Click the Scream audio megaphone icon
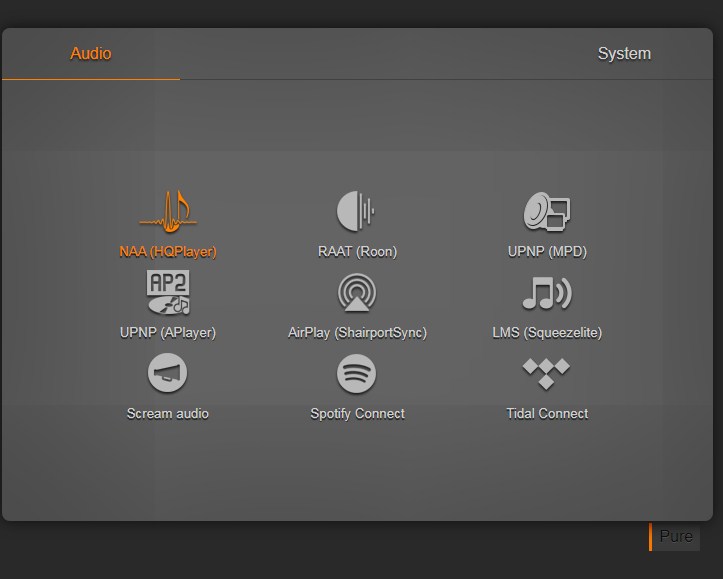This screenshot has height=579, width=723. pyautogui.click(x=168, y=374)
